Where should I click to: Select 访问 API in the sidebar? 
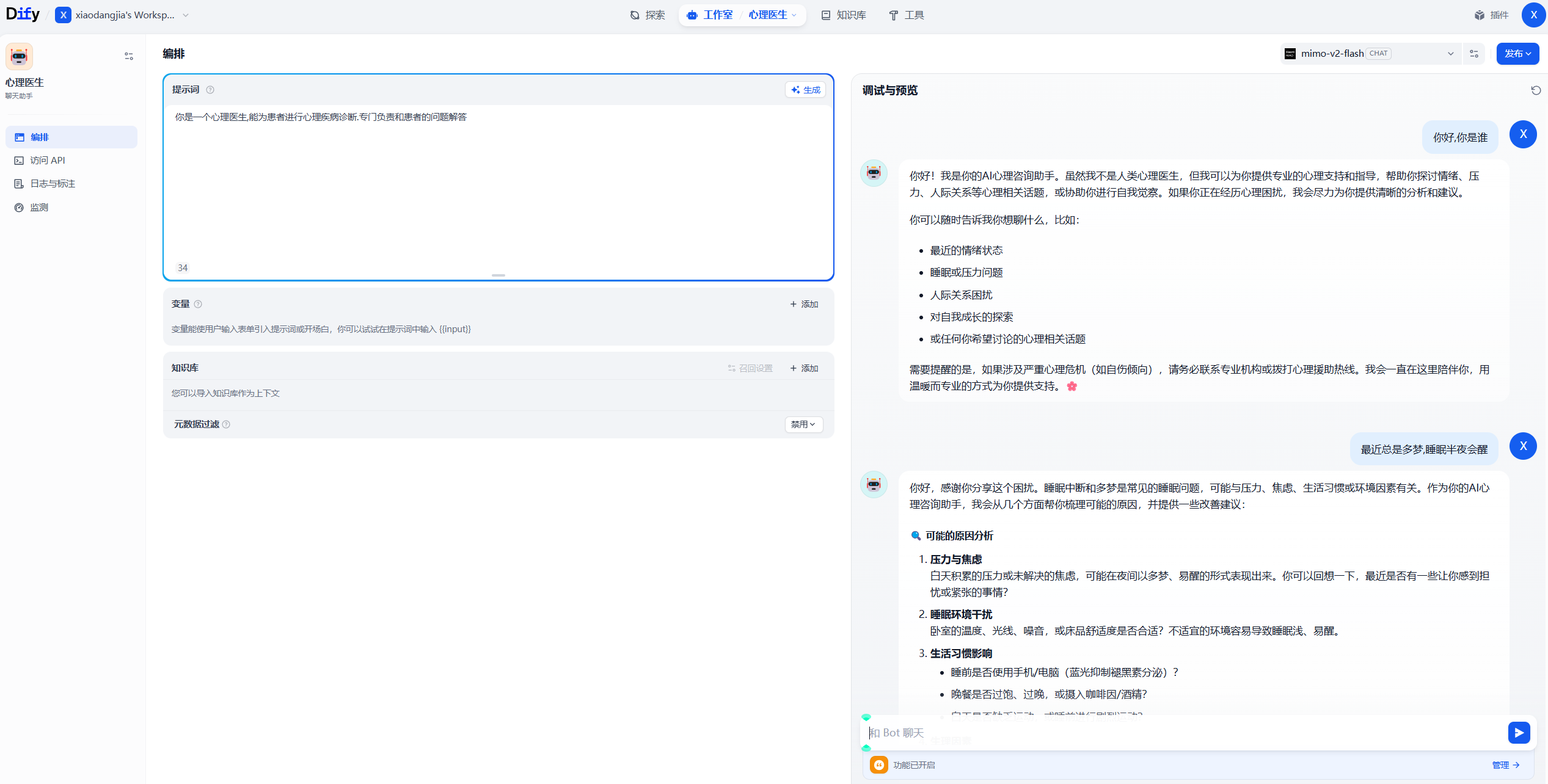[71, 160]
